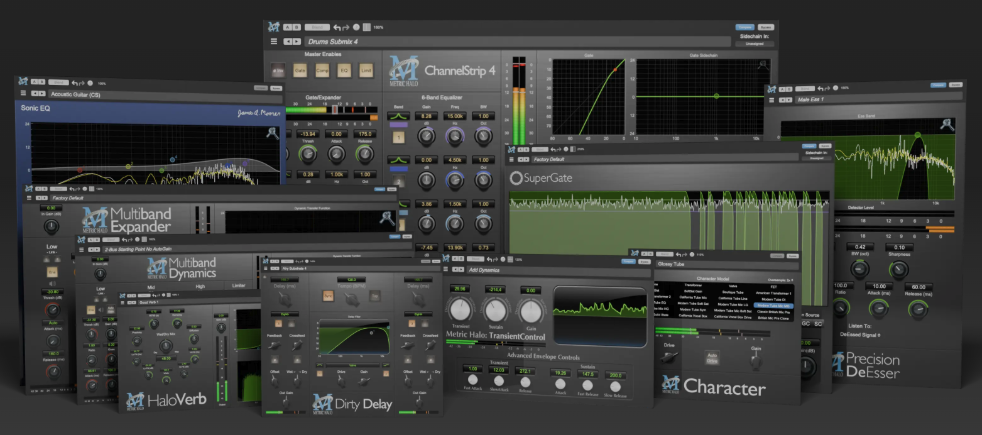
Task: Toggle the first master enable button left of Gate
Action: point(277,70)
